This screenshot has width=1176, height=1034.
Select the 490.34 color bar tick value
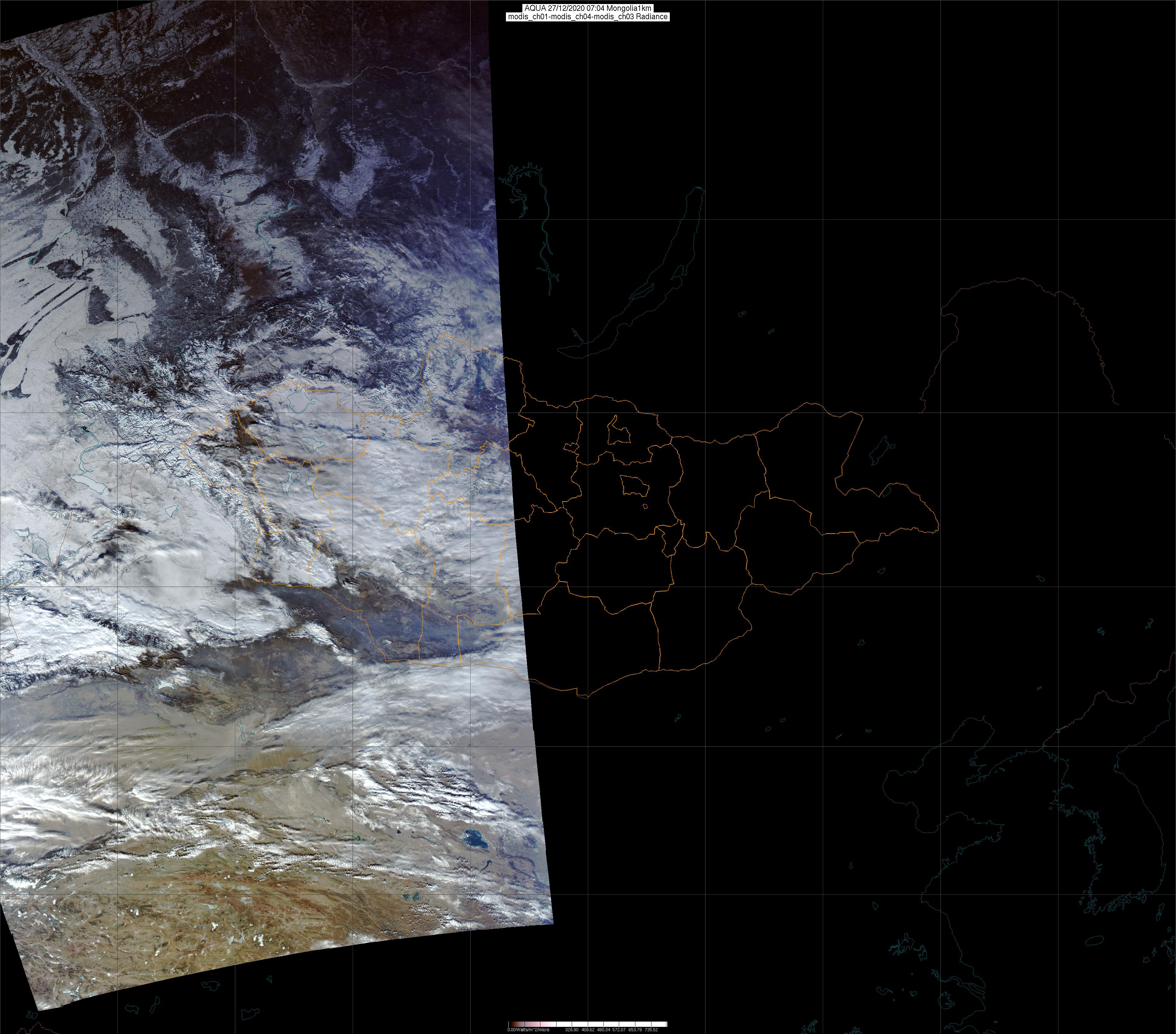[604, 1029]
